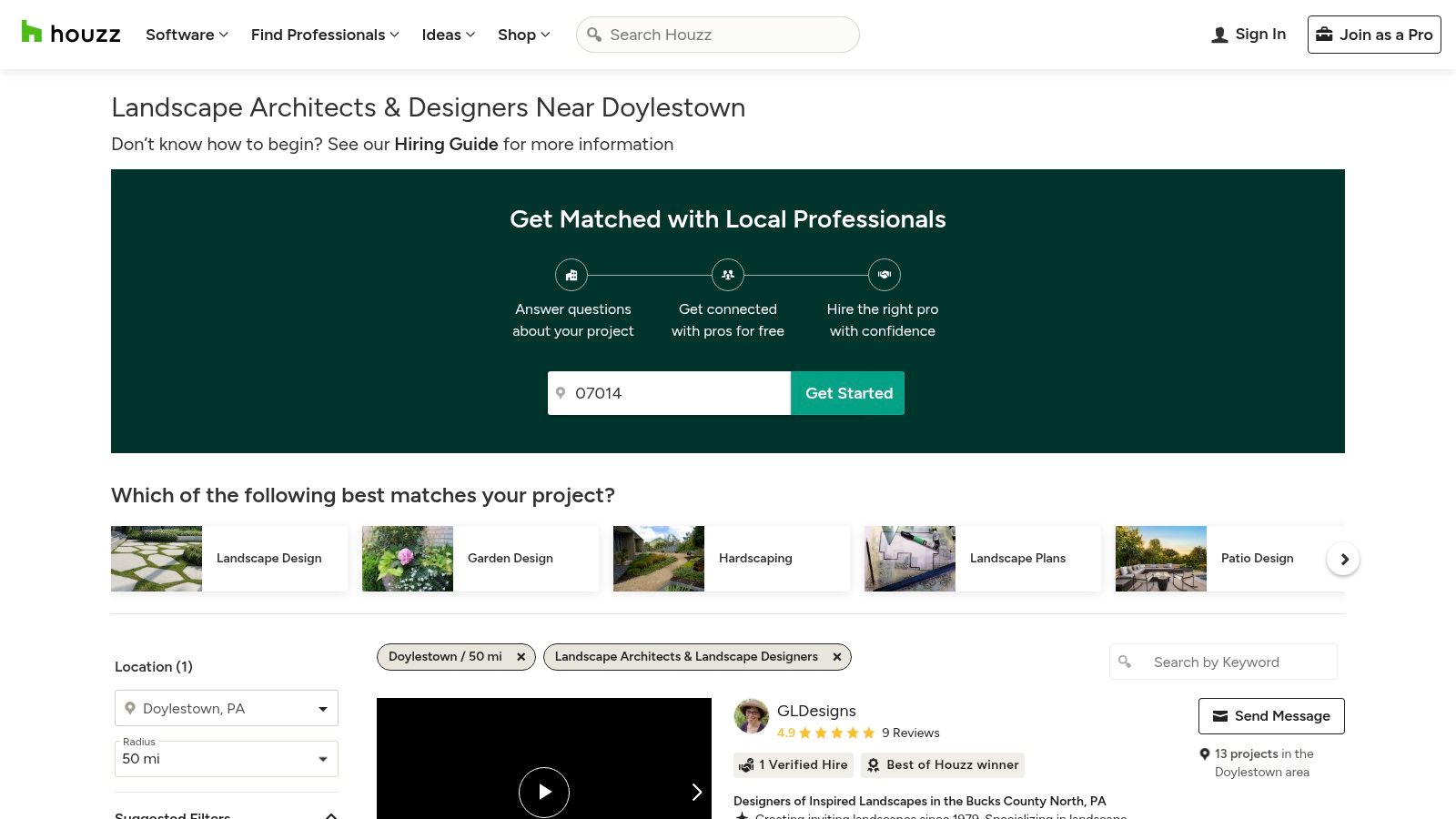
Task: Click Join as a Pro
Action: [1373, 35]
